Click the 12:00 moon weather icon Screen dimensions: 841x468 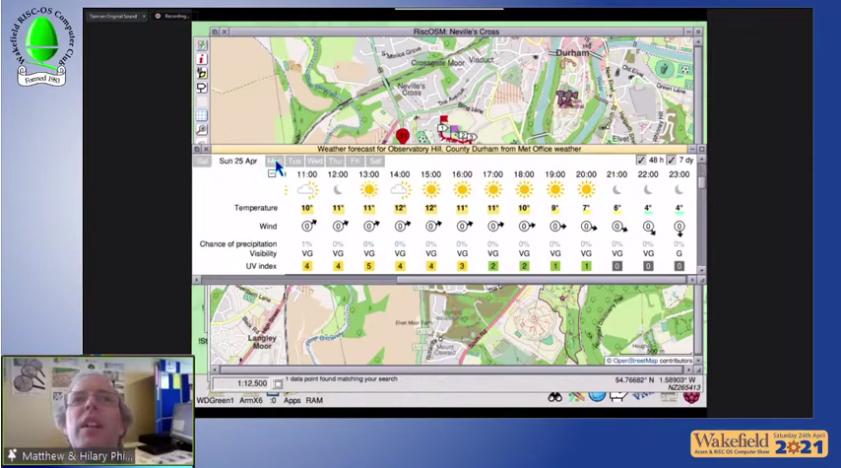(338, 190)
